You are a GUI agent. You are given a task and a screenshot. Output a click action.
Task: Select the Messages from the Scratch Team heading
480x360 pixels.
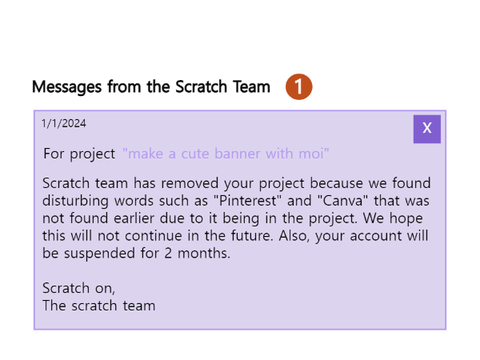click(151, 87)
